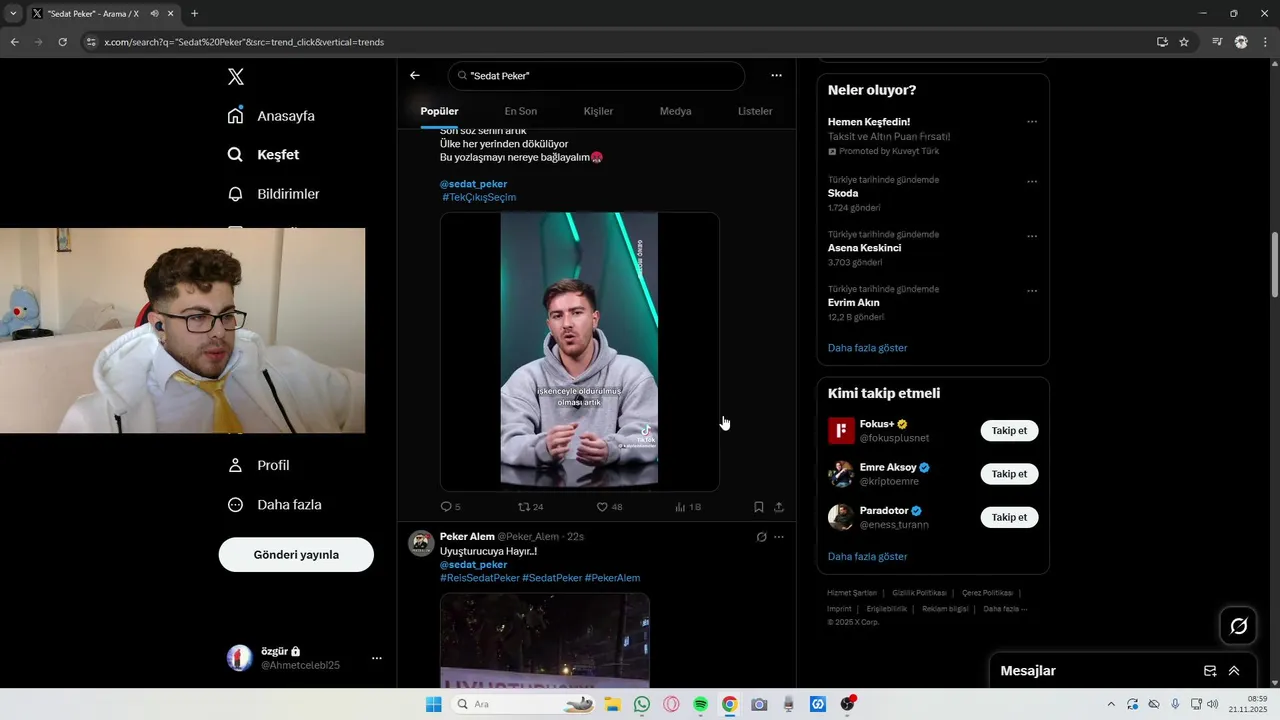Open Windows Start menu
The height and width of the screenshot is (720, 1280).
[433, 704]
